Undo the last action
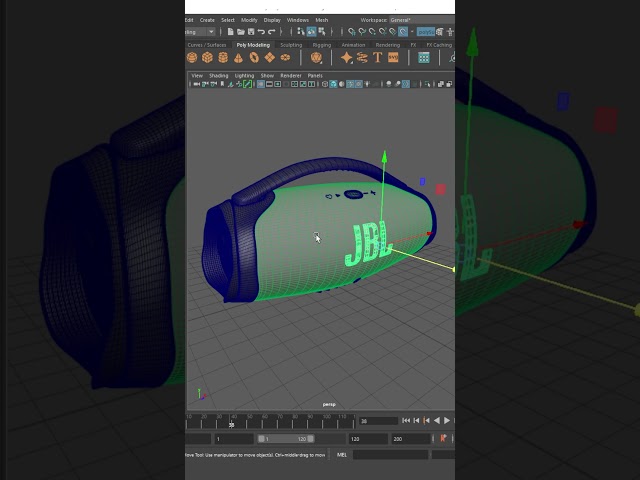 pyautogui.click(x=261, y=31)
